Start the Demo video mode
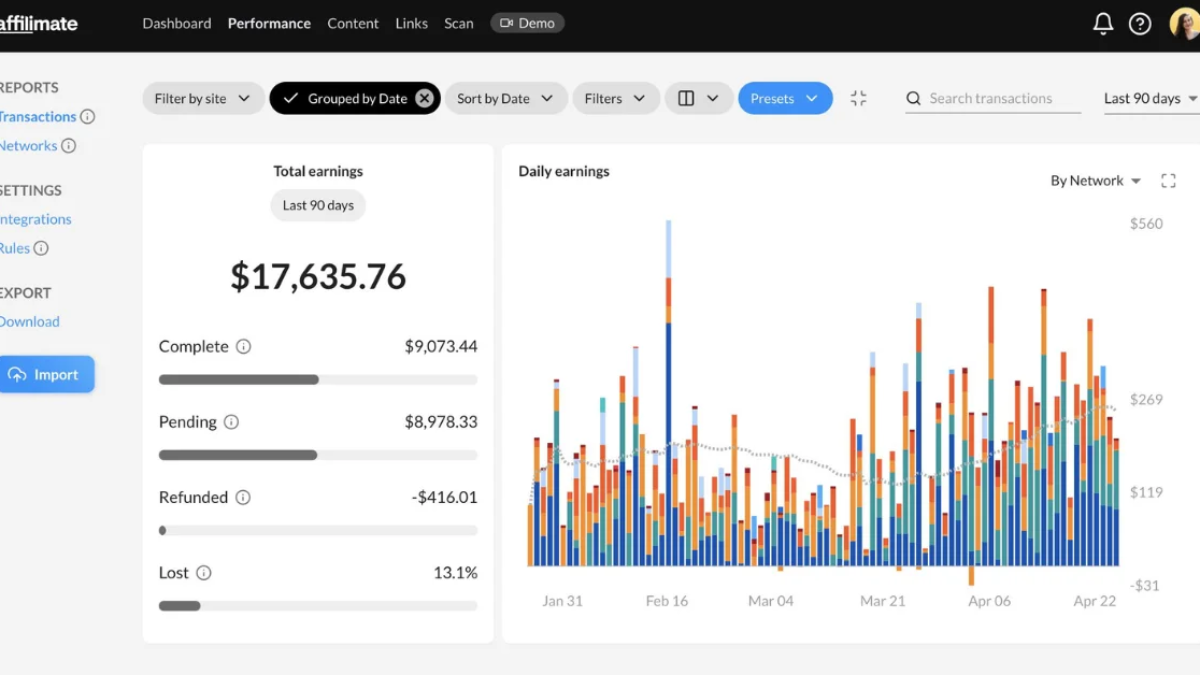The image size is (1200, 675). (527, 23)
